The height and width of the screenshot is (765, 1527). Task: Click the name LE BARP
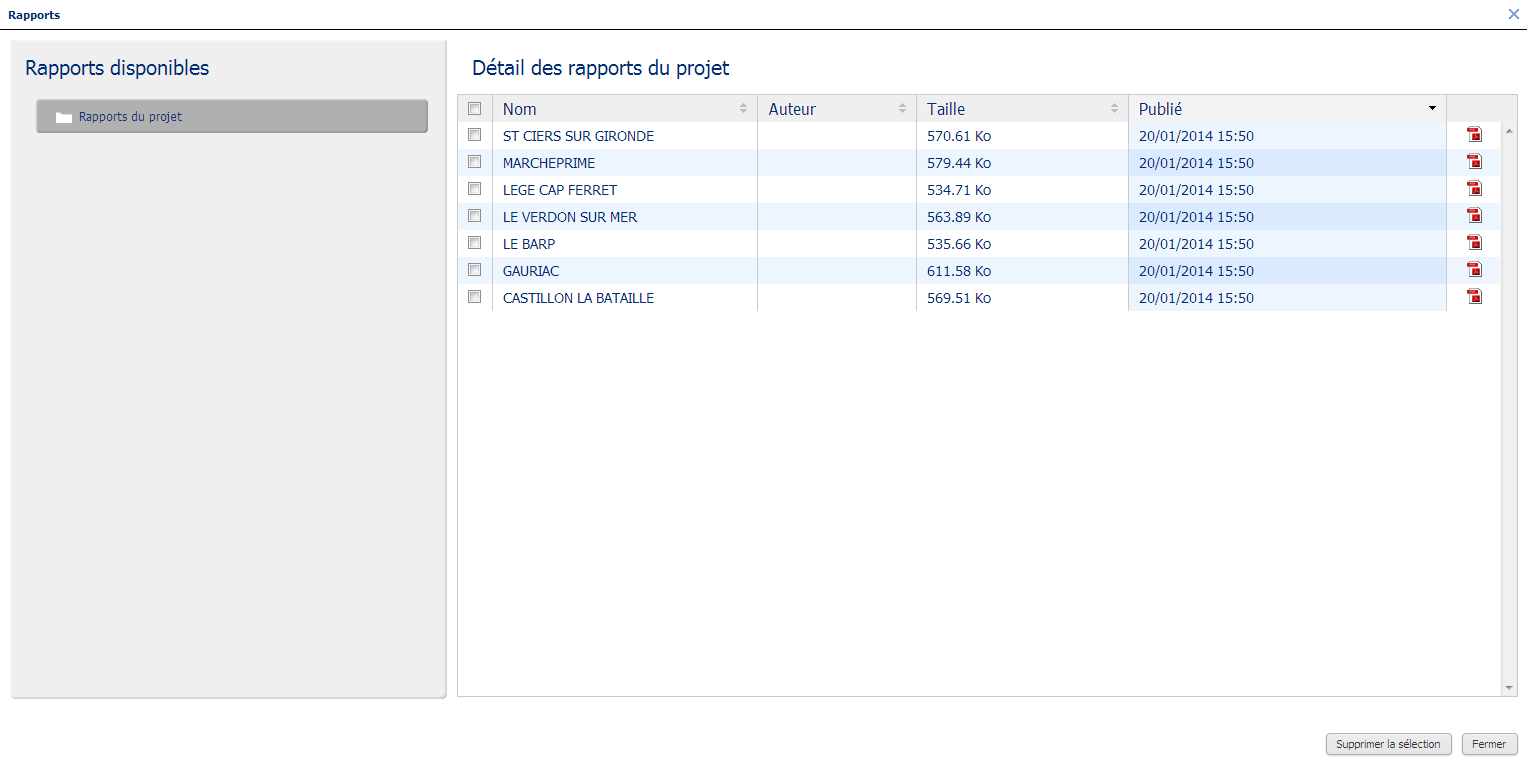point(529,244)
